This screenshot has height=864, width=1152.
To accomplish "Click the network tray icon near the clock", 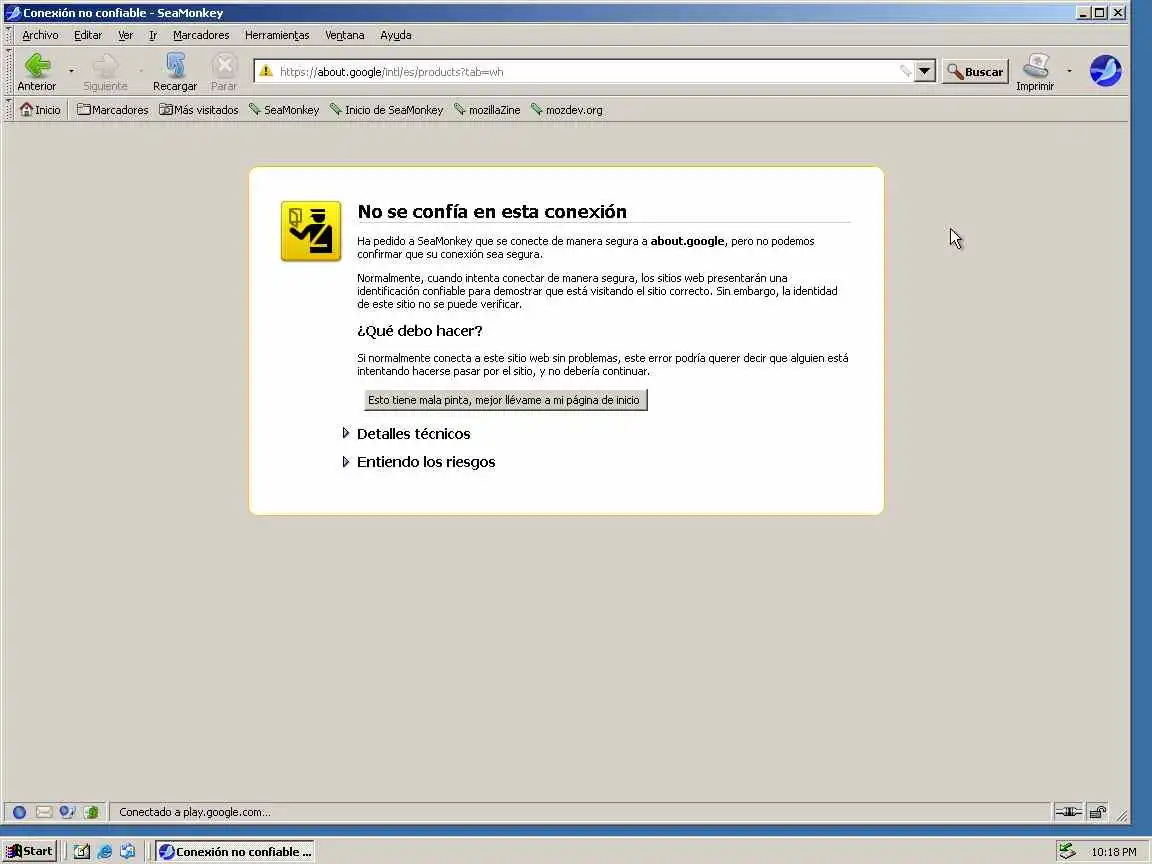I will 1068,852.
